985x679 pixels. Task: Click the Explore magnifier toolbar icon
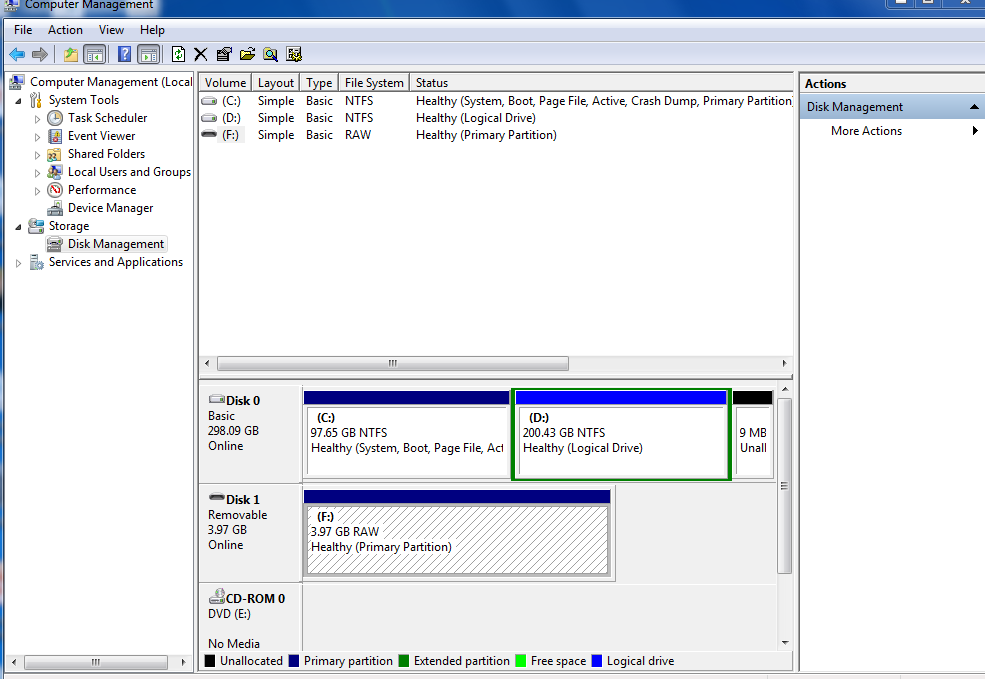[271, 55]
